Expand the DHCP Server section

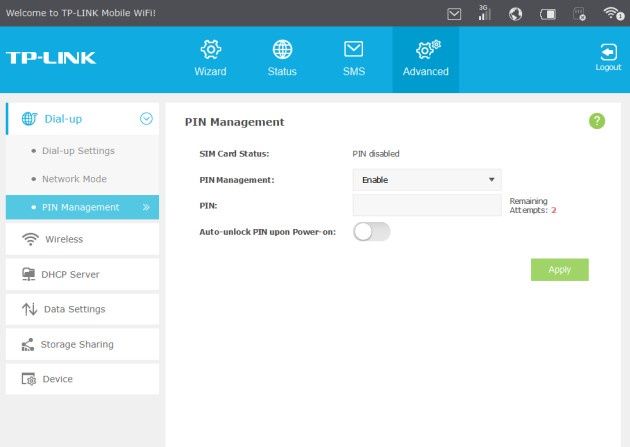tap(82, 274)
